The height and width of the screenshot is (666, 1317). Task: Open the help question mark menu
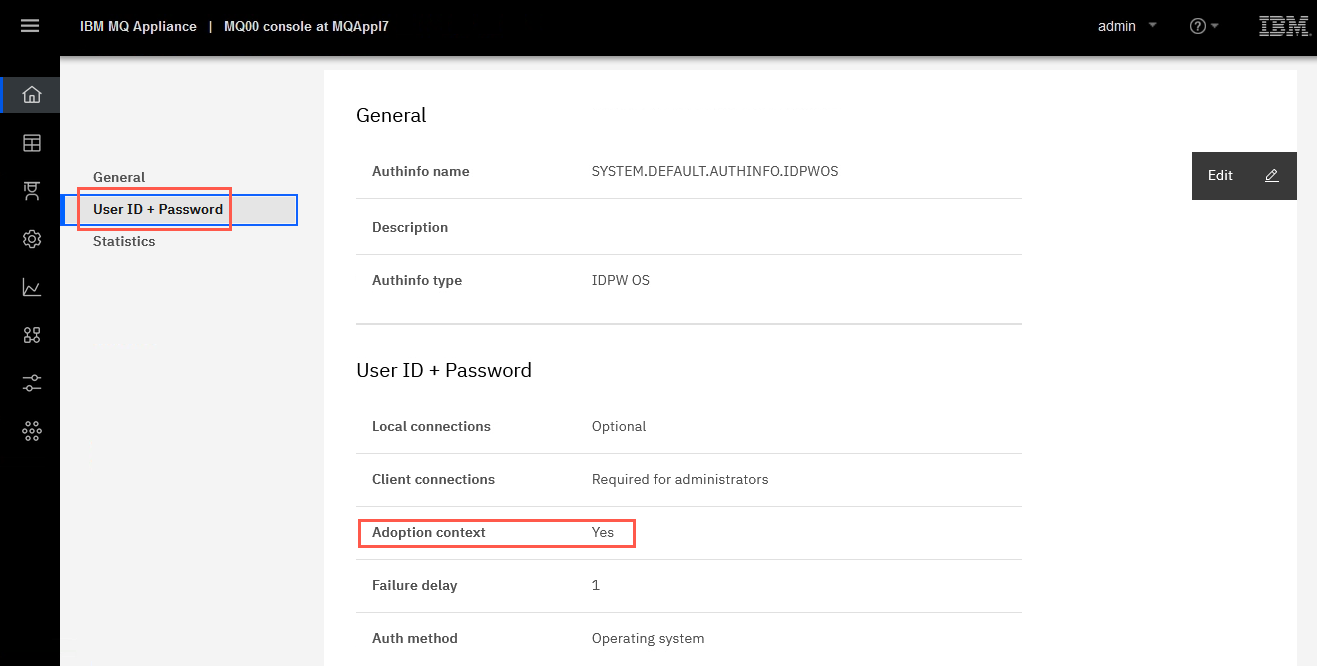pos(1204,26)
